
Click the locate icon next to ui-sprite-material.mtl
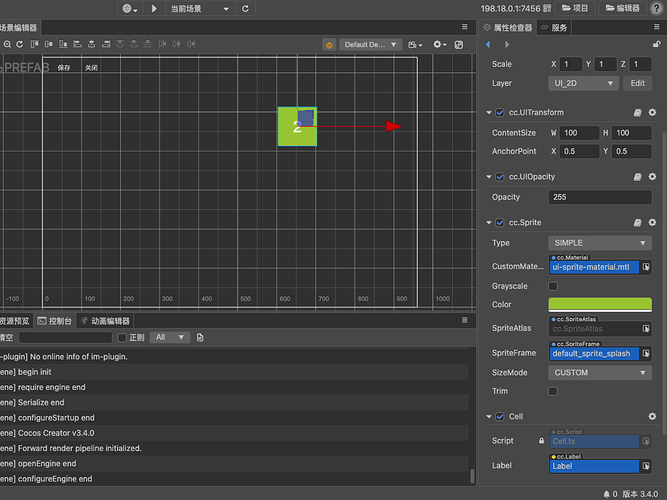[x=646, y=267]
